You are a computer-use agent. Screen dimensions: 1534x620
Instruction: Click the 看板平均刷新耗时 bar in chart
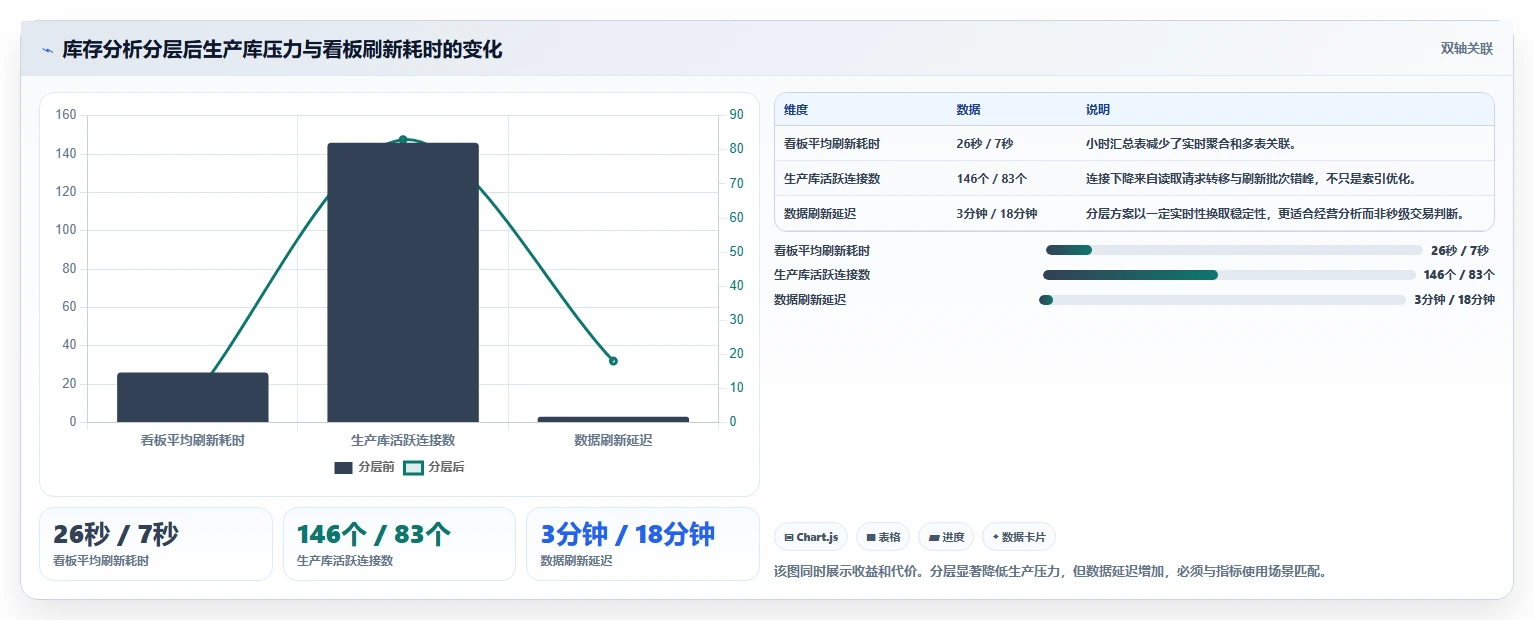(x=193, y=397)
